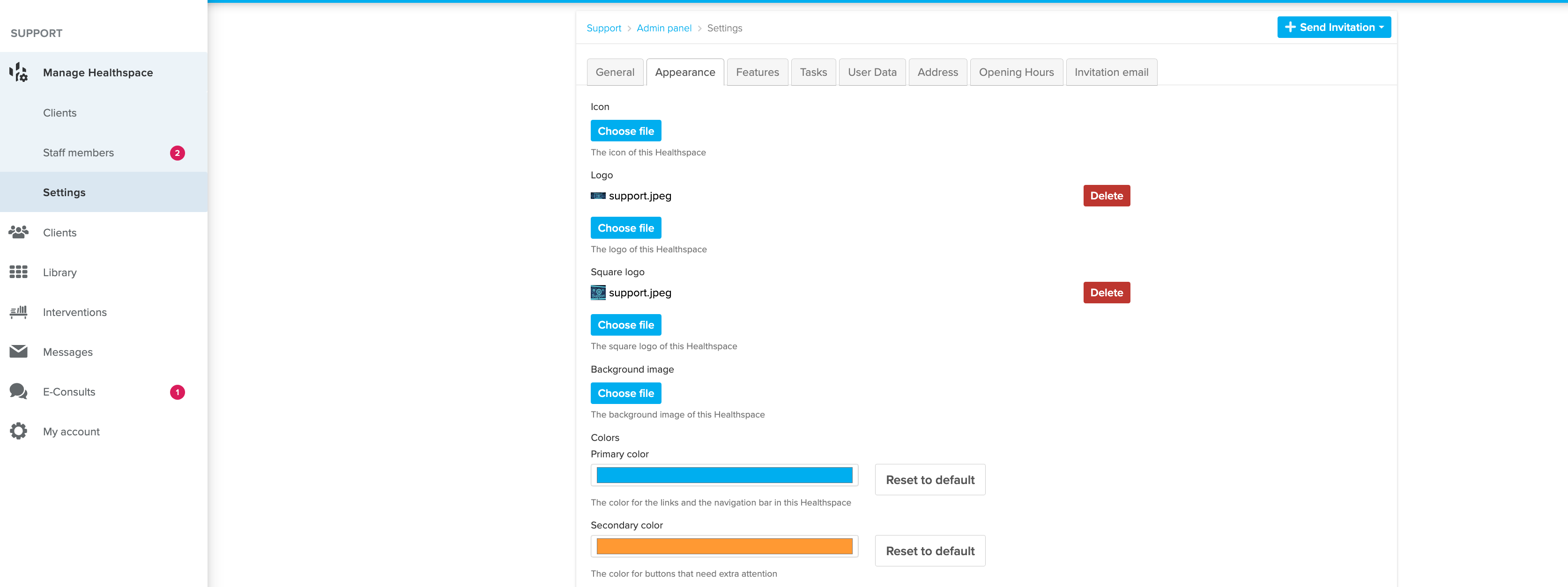The width and height of the screenshot is (1568, 587).
Task: Open Manage Healthspace in the sidebar
Action: [104, 73]
